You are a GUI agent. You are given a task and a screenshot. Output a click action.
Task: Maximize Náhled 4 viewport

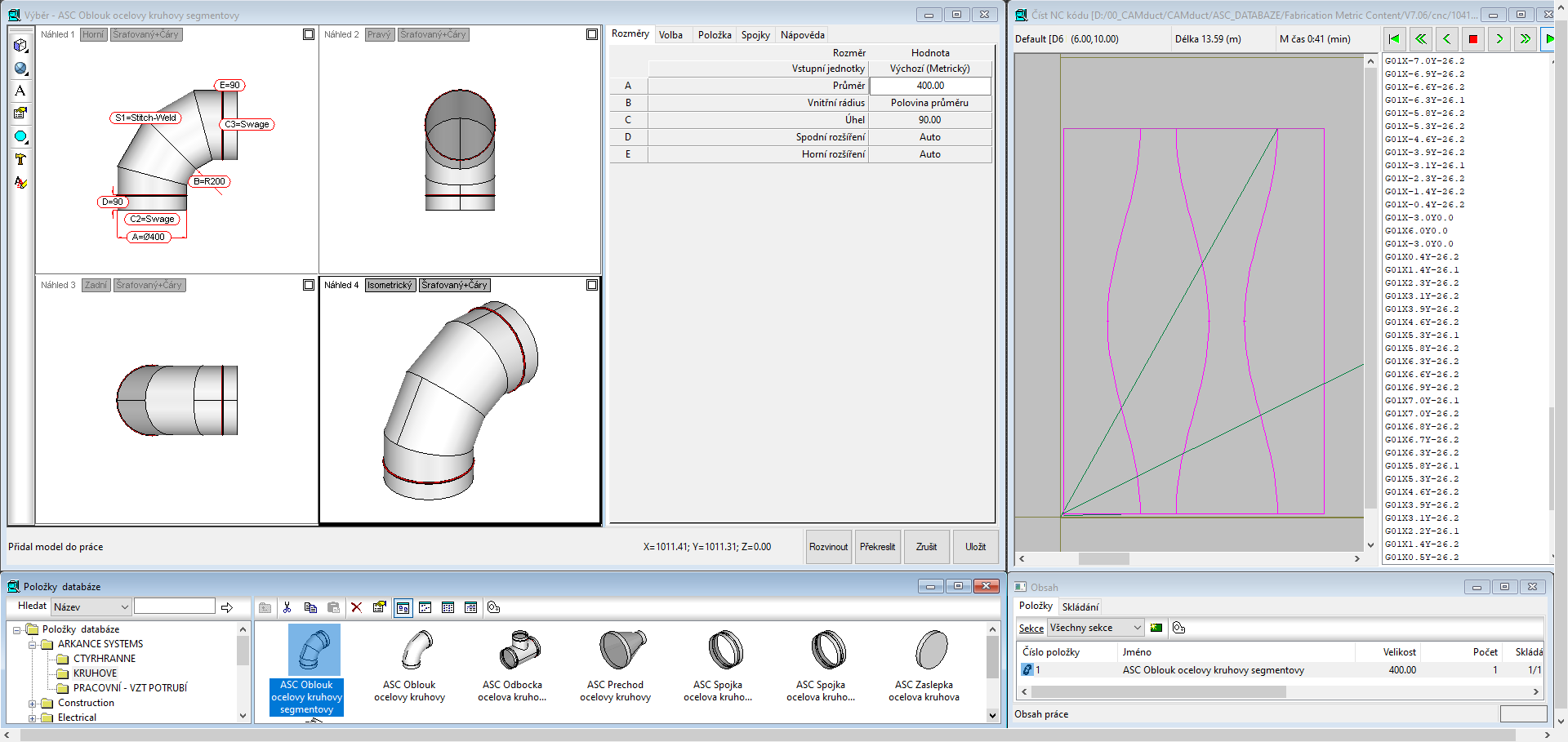592,285
